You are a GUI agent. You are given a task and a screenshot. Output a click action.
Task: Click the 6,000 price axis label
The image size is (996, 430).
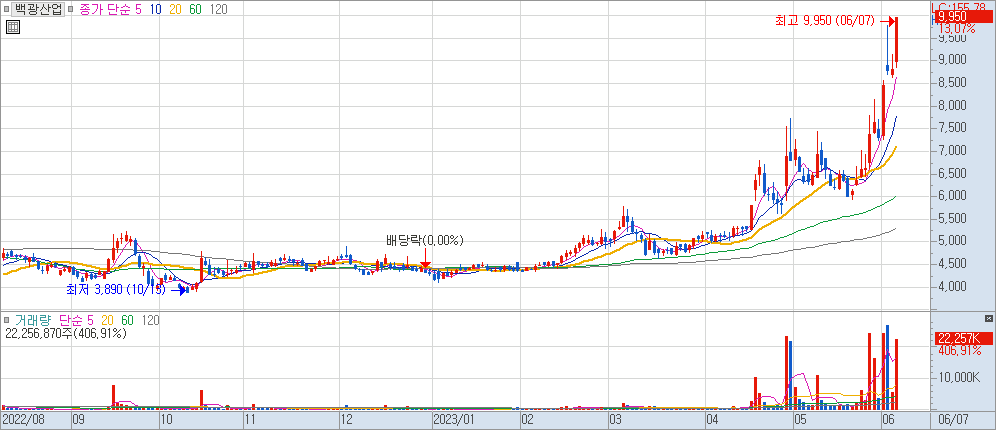(952, 196)
